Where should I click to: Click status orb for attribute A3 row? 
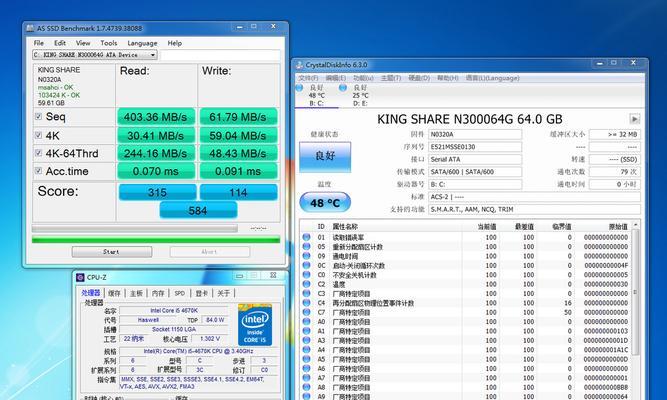coord(306,340)
